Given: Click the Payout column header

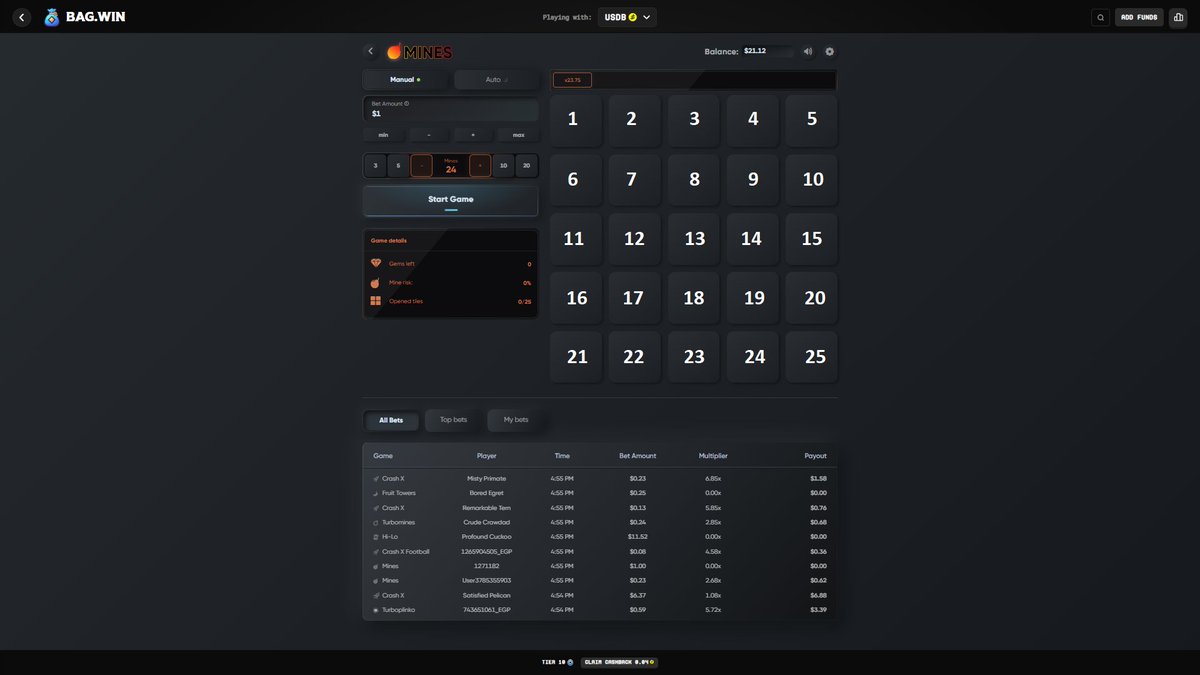Looking at the screenshot, I should (x=816, y=456).
